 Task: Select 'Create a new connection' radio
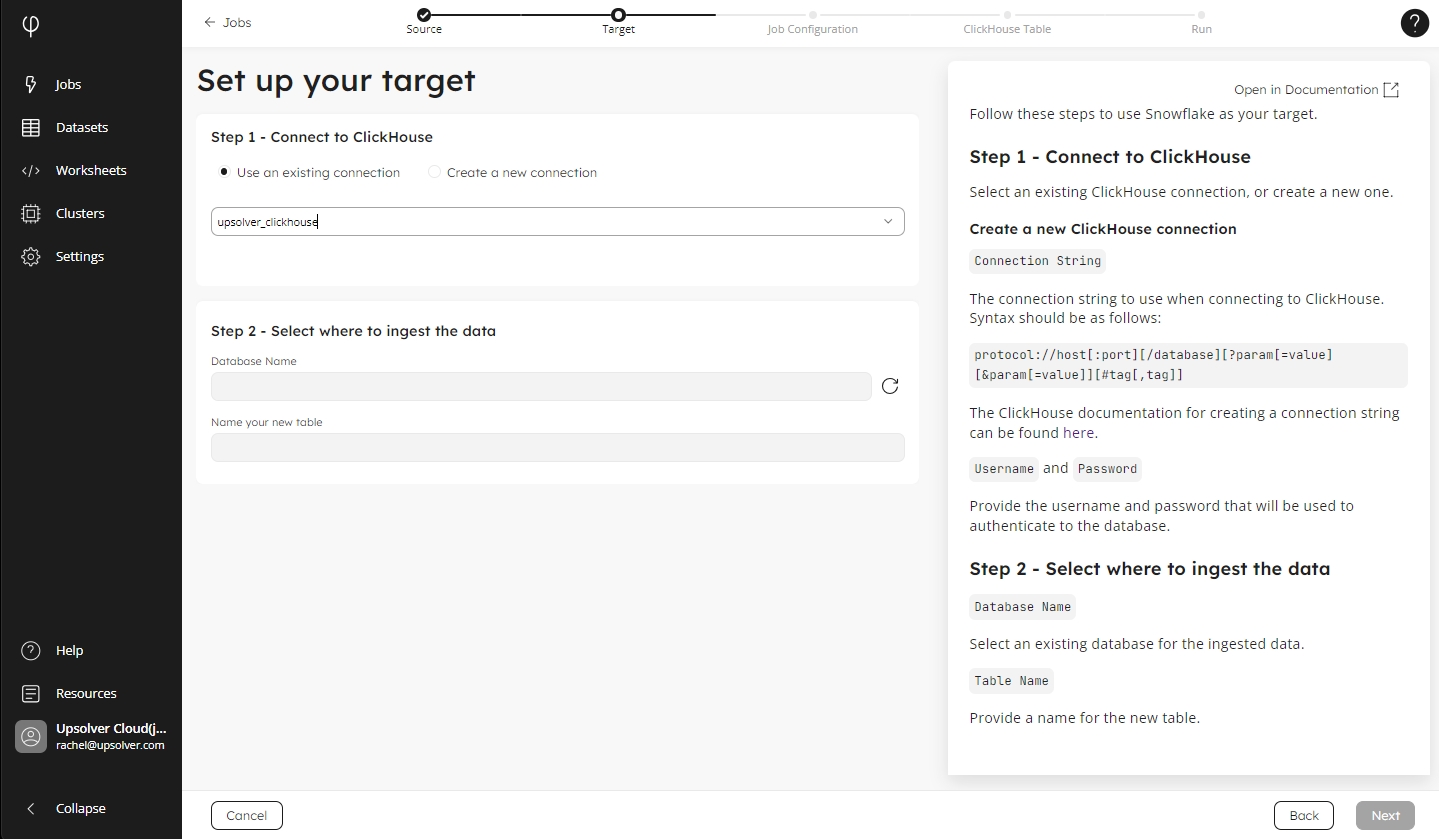[x=434, y=172]
